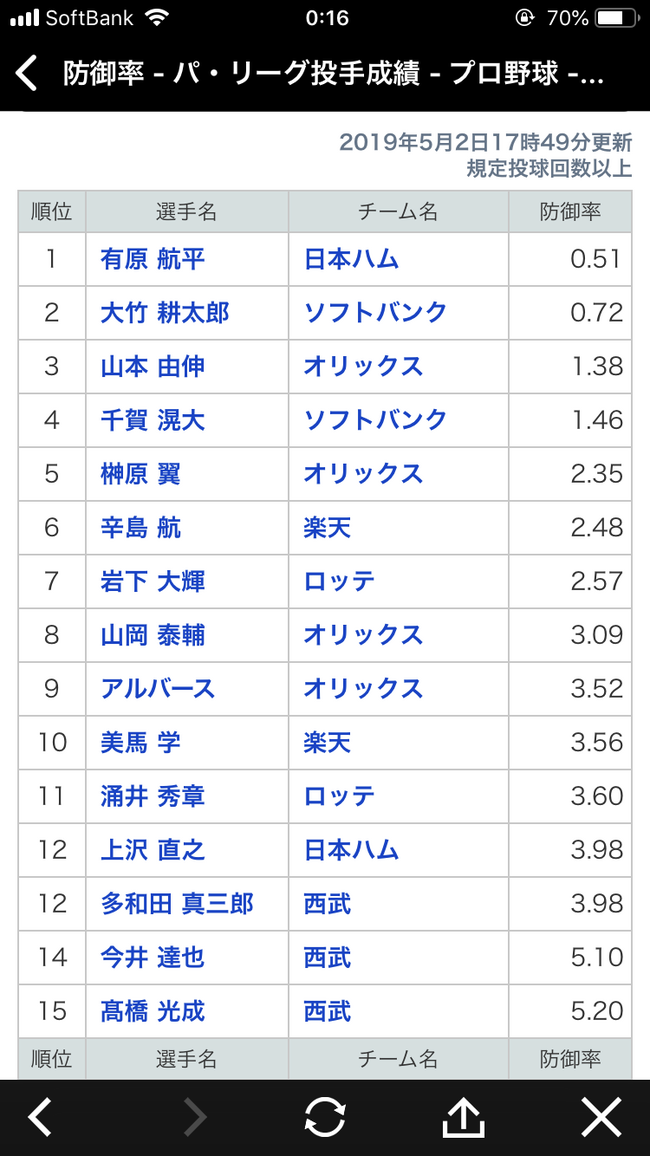Close the in-app browser with X
The width and height of the screenshot is (650, 1156).
[601, 1117]
